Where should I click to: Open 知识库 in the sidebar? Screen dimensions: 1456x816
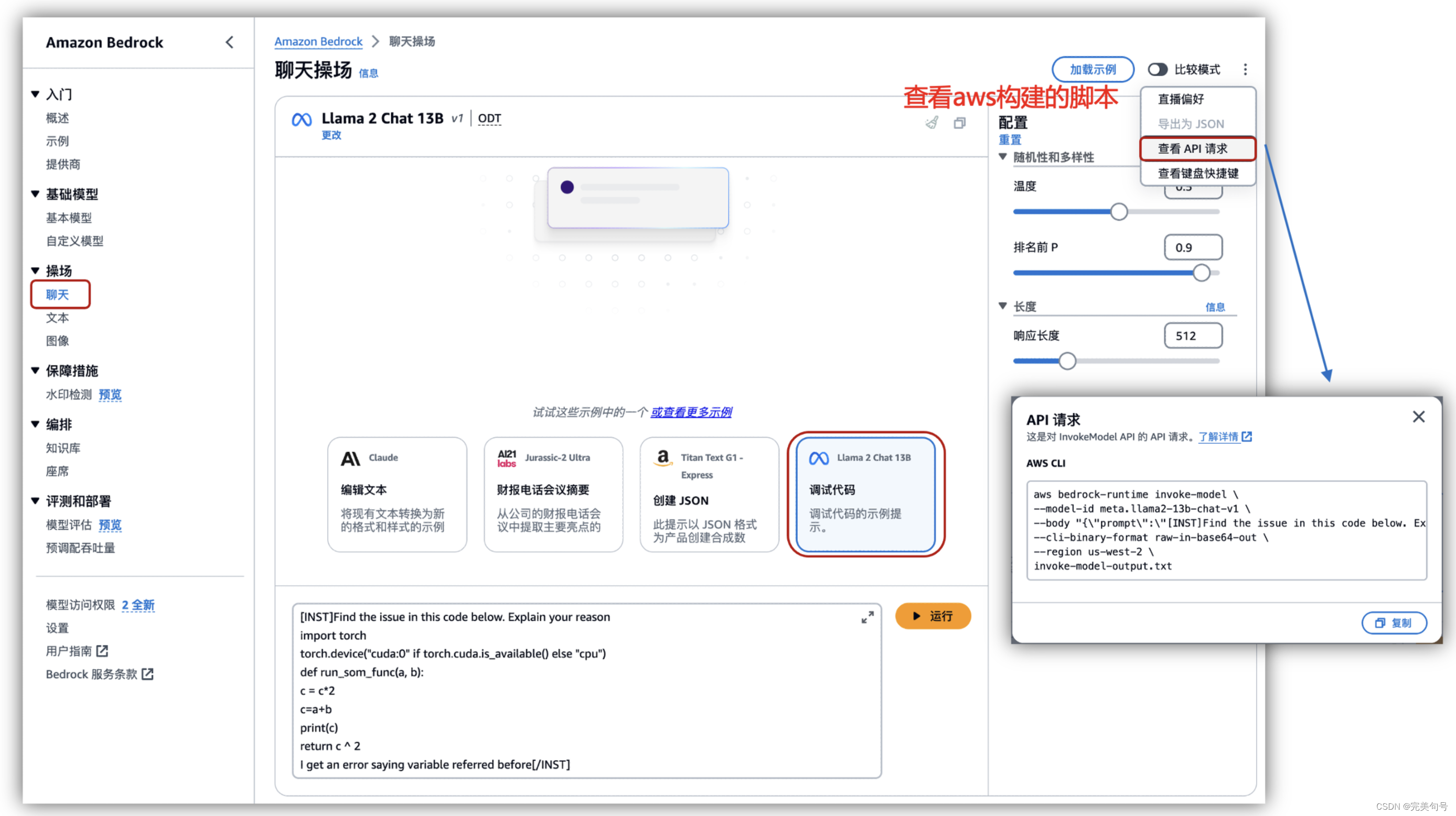tap(63, 448)
